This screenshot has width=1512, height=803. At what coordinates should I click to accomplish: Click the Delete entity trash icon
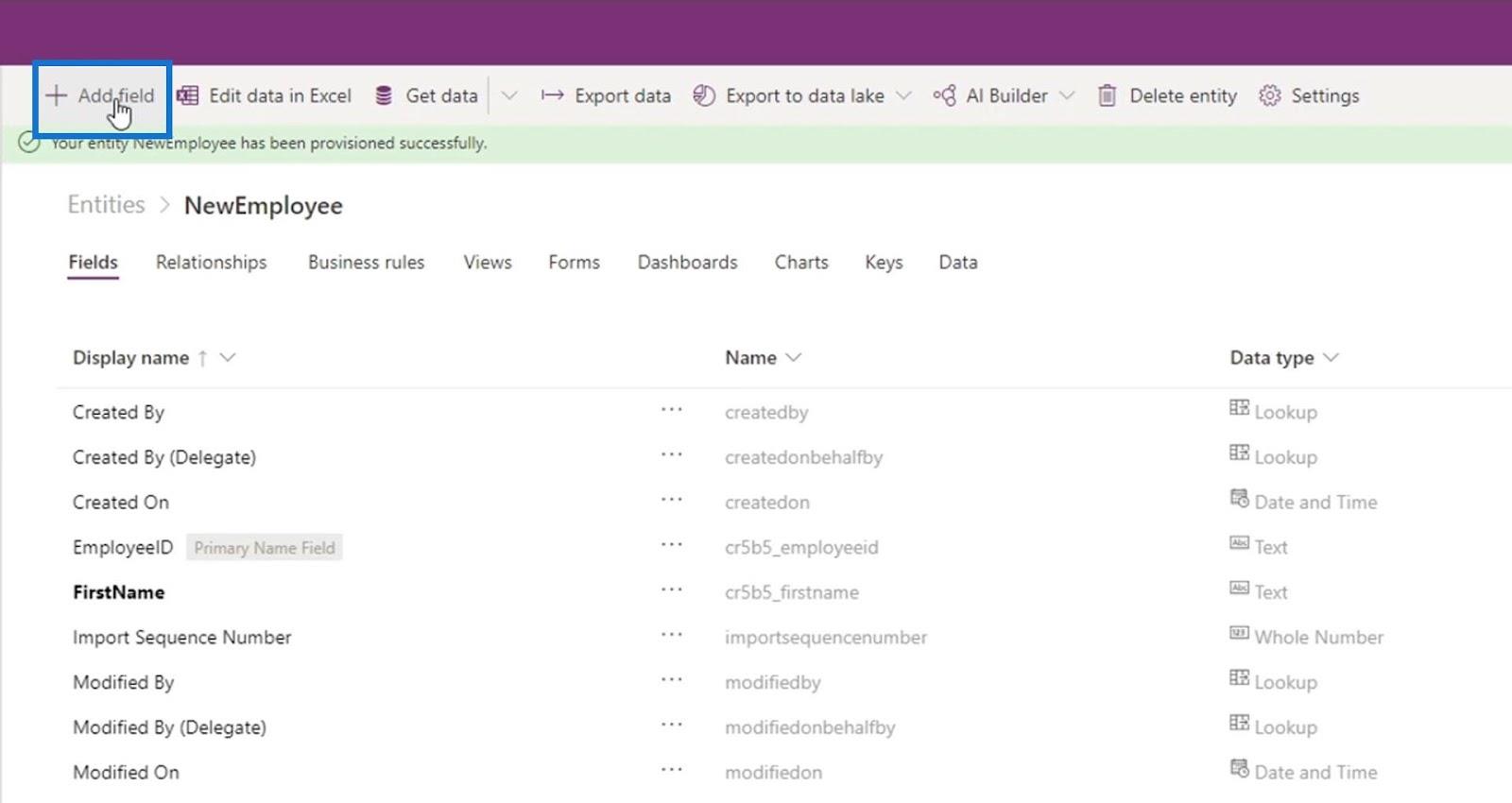click(x=1108, y=95)
